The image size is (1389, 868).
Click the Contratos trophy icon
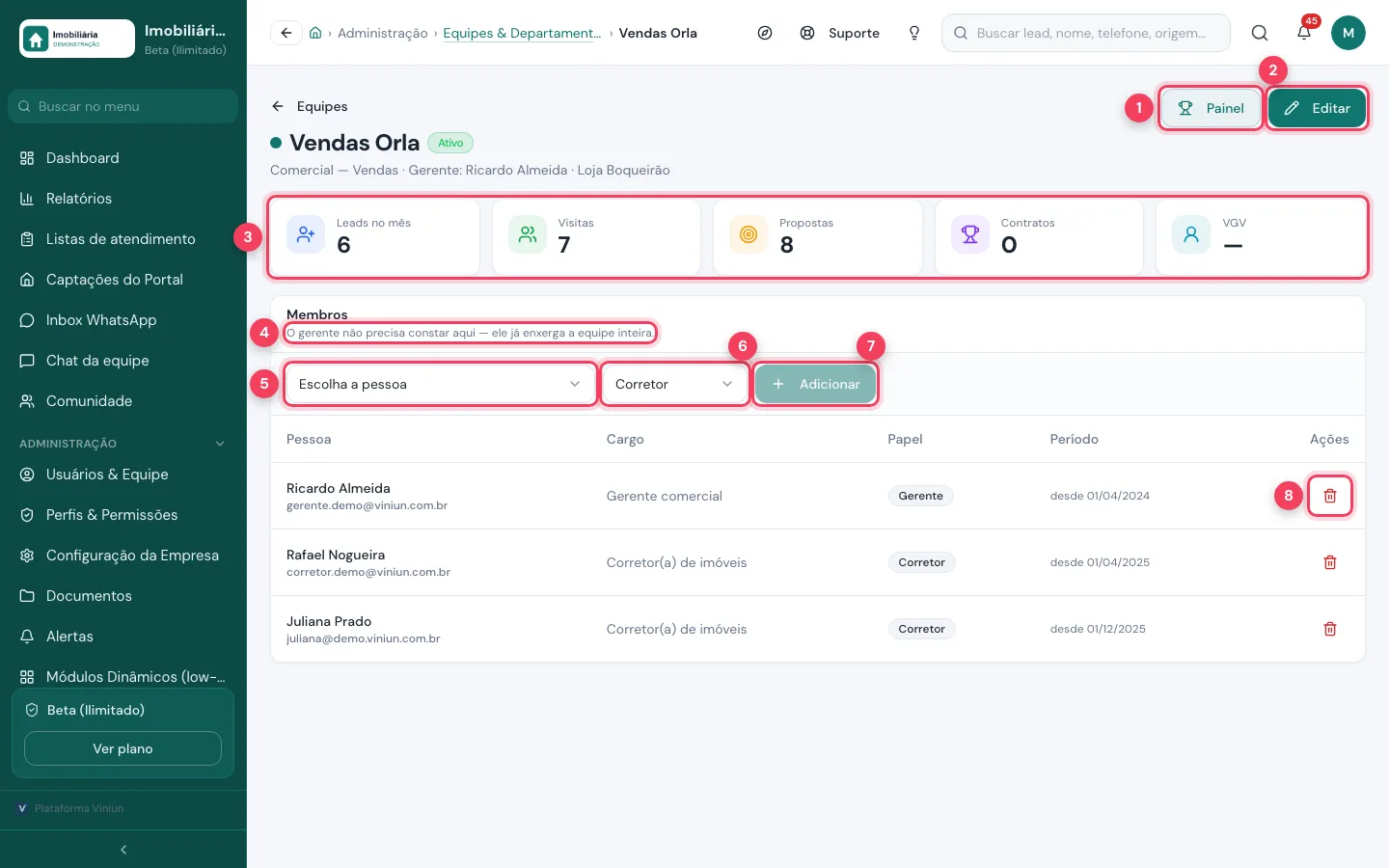[970, 234]
